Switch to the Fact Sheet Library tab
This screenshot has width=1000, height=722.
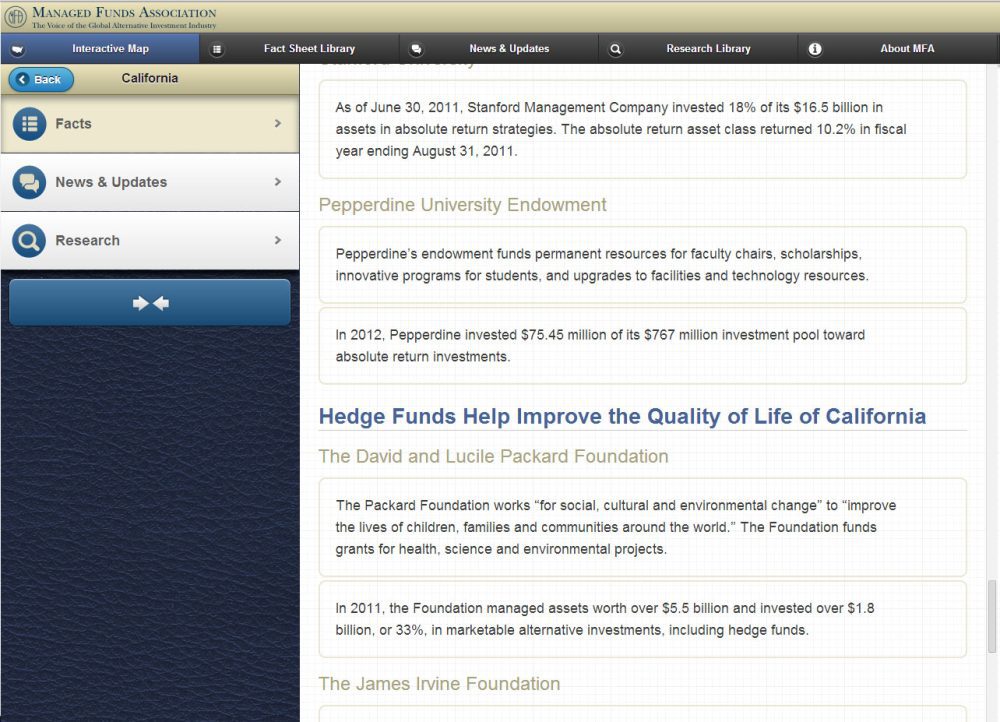tap(299, 48)
